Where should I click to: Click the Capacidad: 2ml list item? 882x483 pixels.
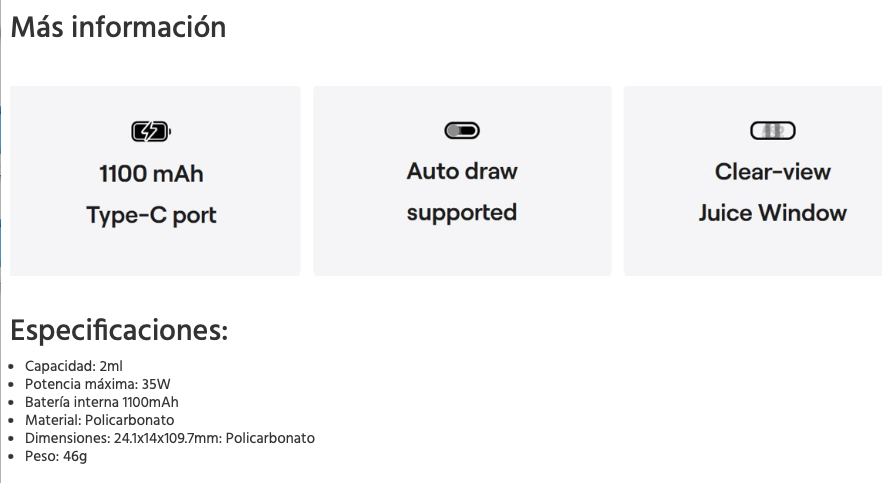click(74, 366)
